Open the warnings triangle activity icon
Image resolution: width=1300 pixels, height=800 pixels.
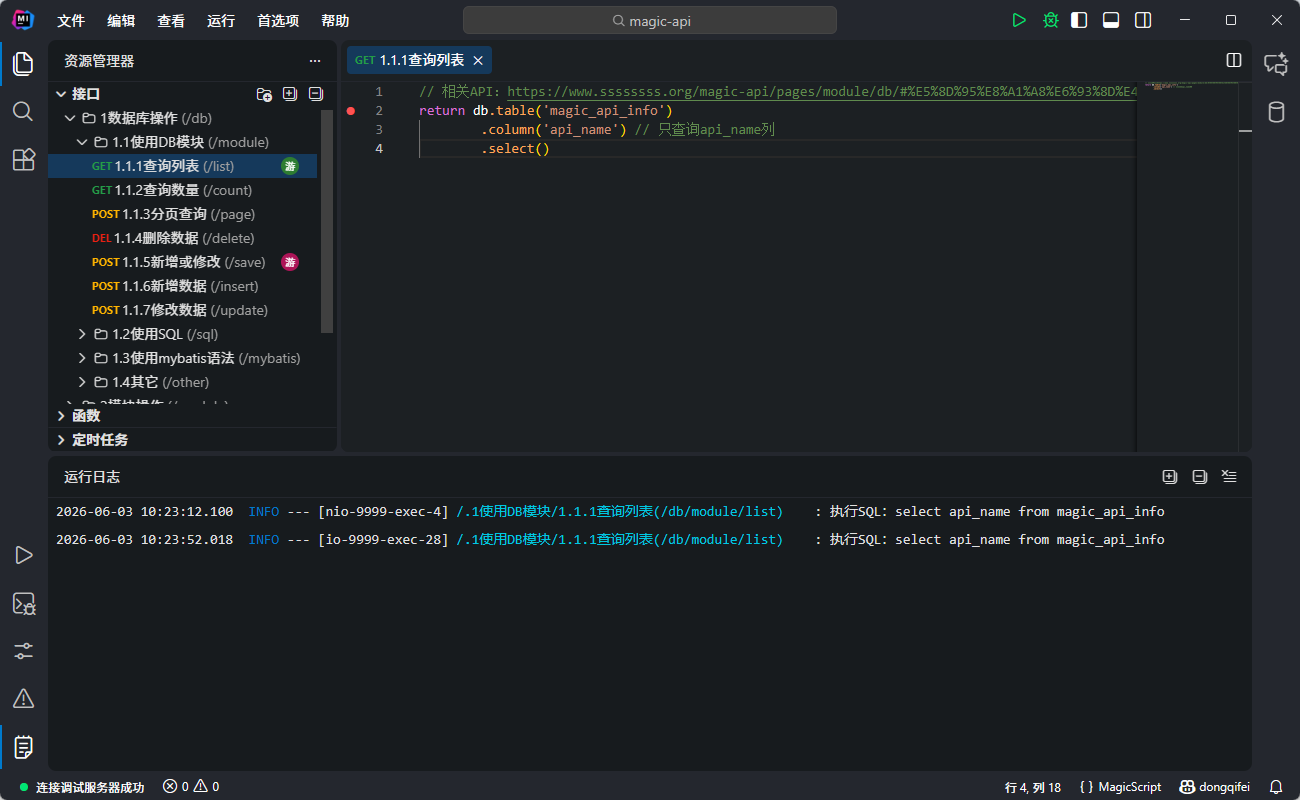coord(23,698)
